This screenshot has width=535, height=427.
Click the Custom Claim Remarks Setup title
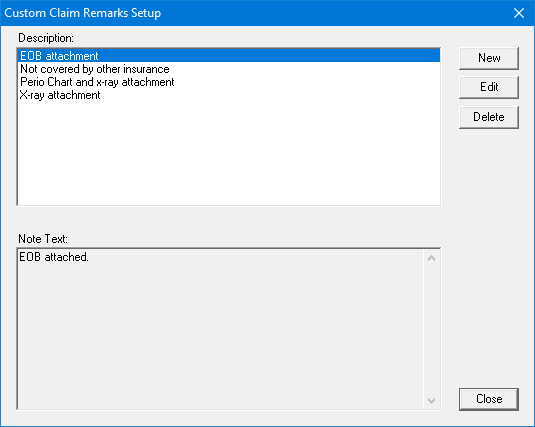pos(83,13)
